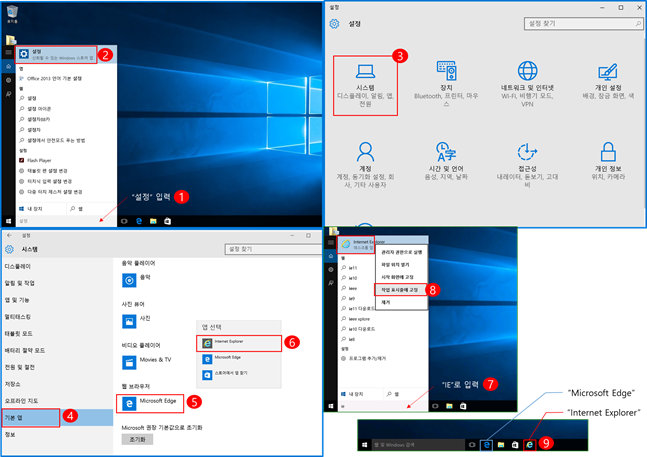Change the 음악 default music player app

click(137, 280)
